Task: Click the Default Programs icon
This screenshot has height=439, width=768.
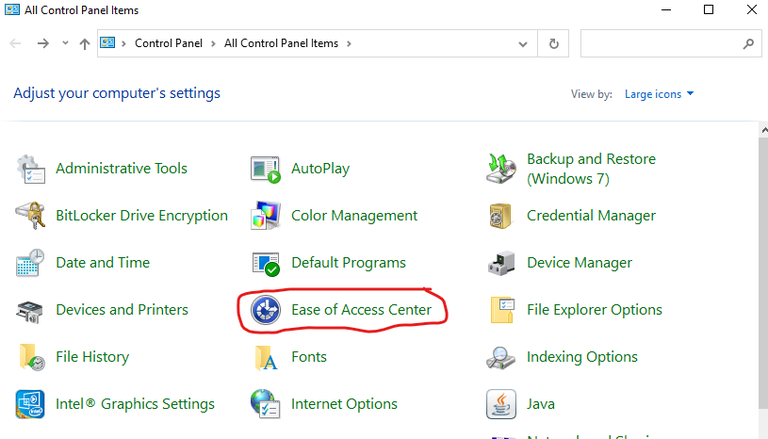Action: pyautogui.click(x=266, y=263)
